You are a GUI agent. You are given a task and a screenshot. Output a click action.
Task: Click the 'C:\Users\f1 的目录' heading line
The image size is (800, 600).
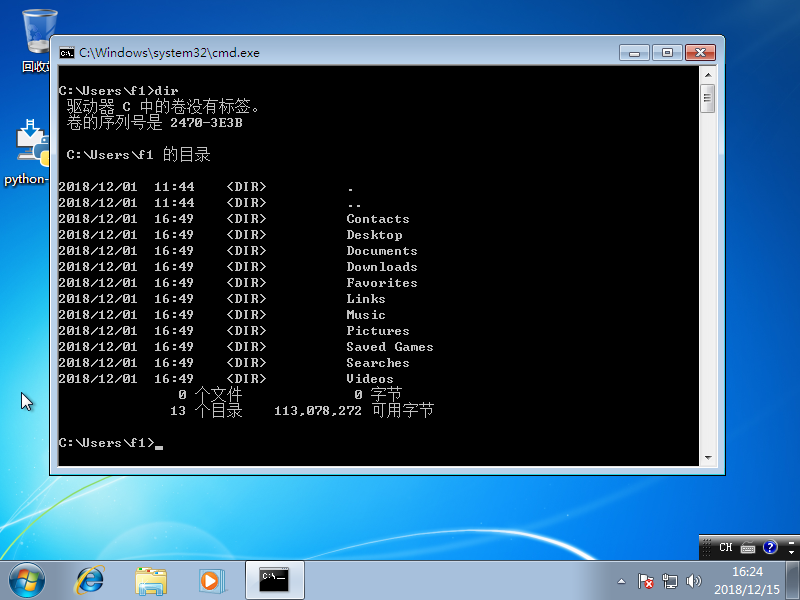pyautogui.click(x=138, y=155)
